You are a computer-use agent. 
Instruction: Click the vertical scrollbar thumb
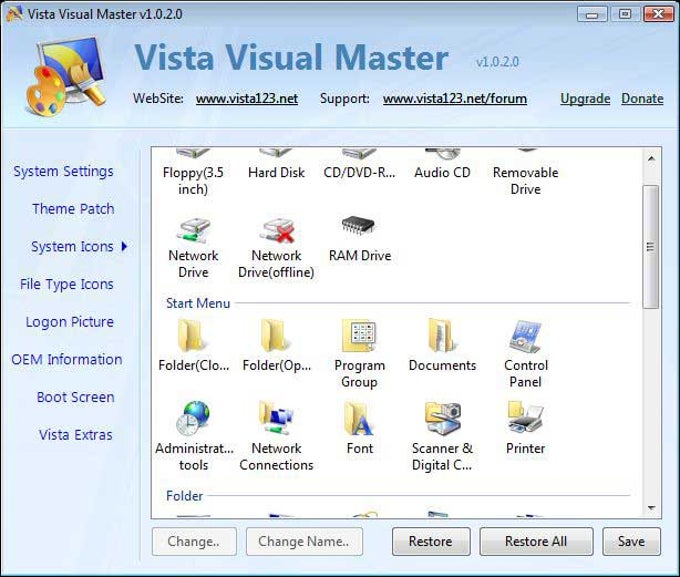pyautogui.click(x=651, y=247)
